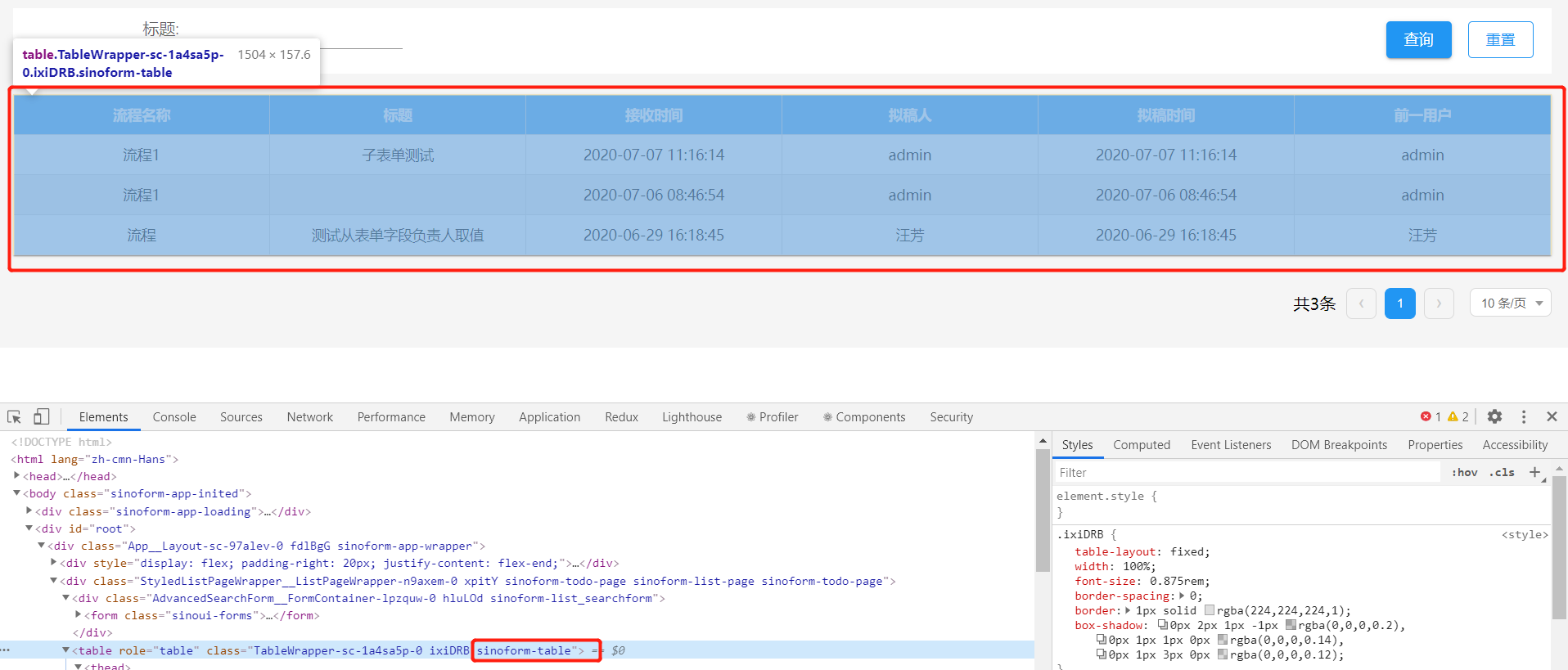Toggle the device toolbar icon

41,416
